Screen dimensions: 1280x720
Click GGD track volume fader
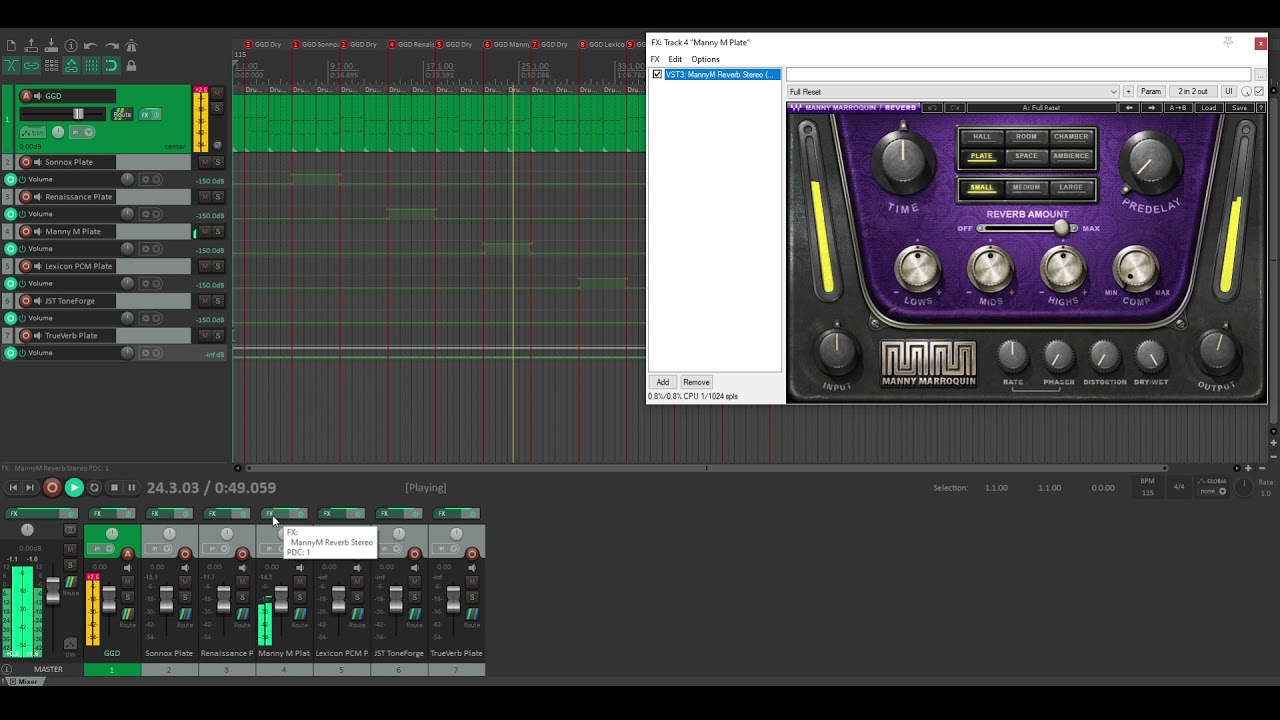point(78,114)
